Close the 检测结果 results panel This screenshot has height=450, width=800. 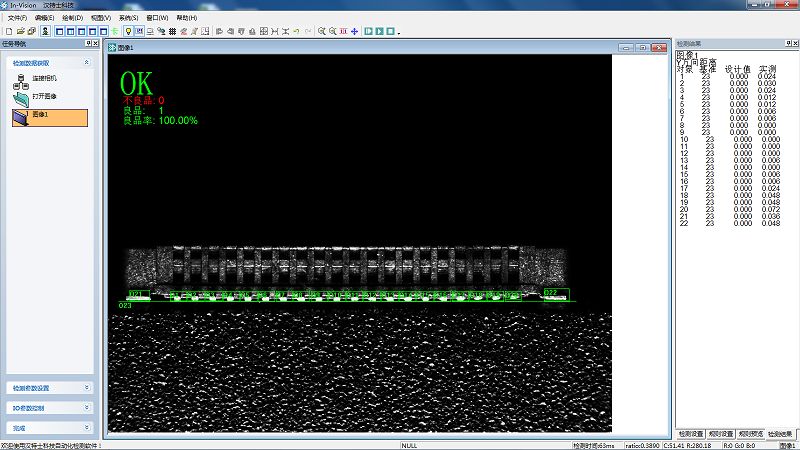(x=794, y=44)
